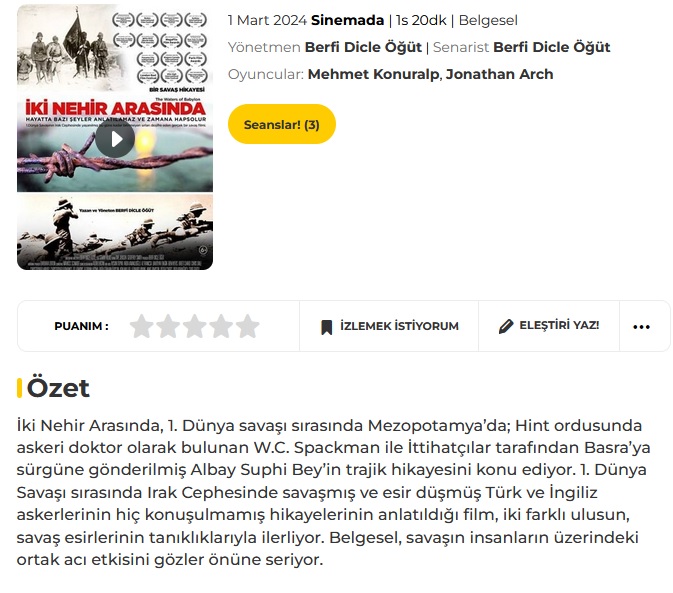Click the pencil icon to write review

[x=506, y=326]
